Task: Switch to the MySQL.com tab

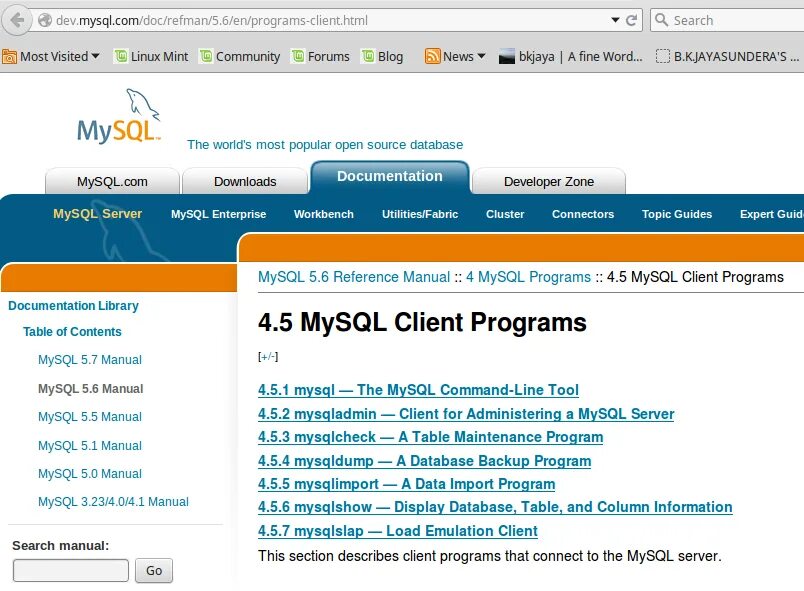Action: point(112,181)
